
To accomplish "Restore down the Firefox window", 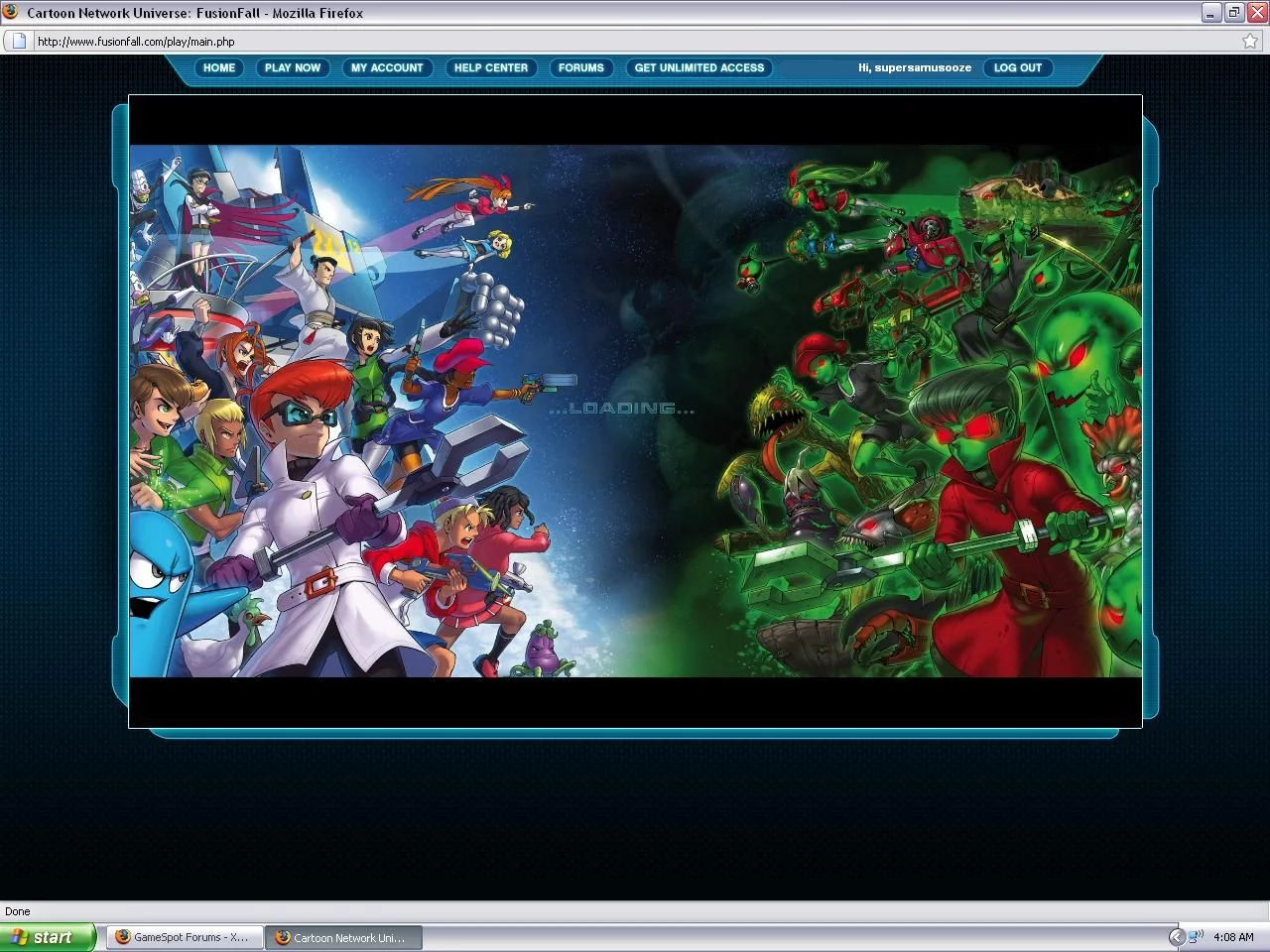I will (1234, 13).
